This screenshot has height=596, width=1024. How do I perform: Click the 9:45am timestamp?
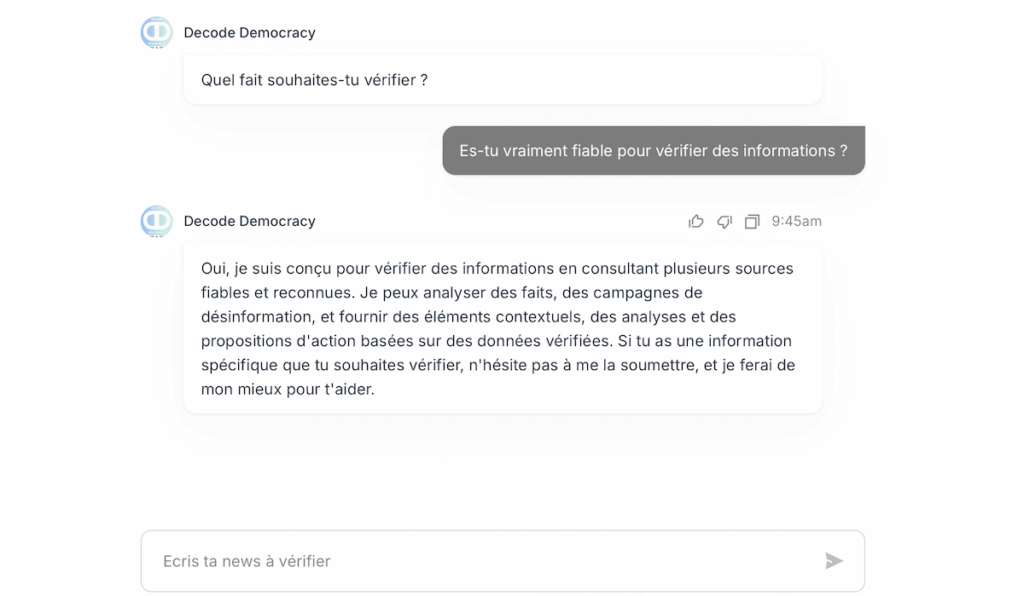[x=796, y=221]
